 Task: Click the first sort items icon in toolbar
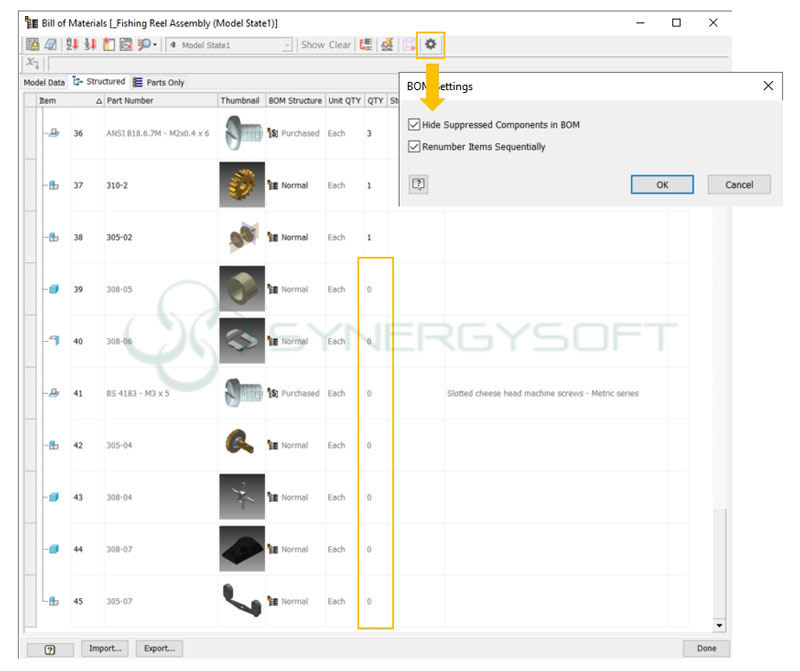[x=72, y=44]
